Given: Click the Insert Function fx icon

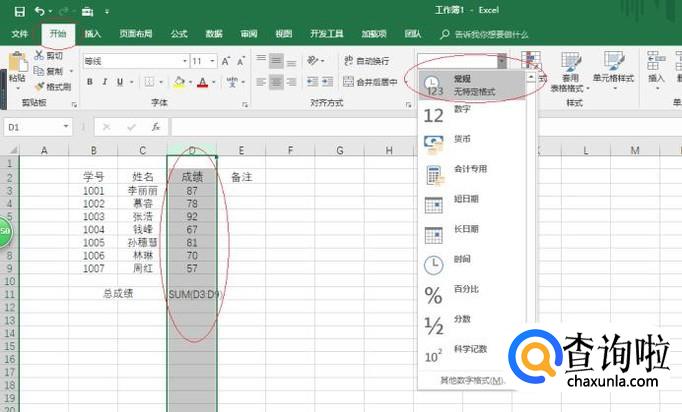Looking at the screenshot, I should click(156, 127).
